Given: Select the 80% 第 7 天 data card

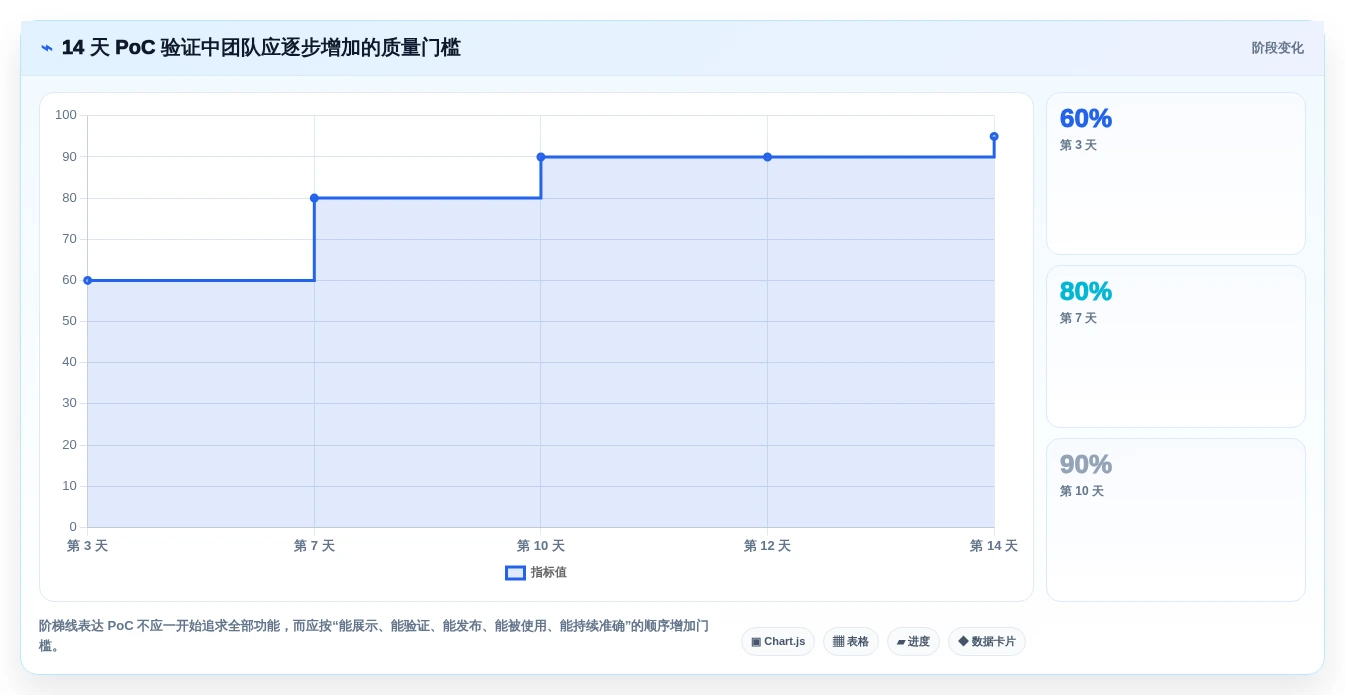Looking at the screenshot, I should (1176, 347).
